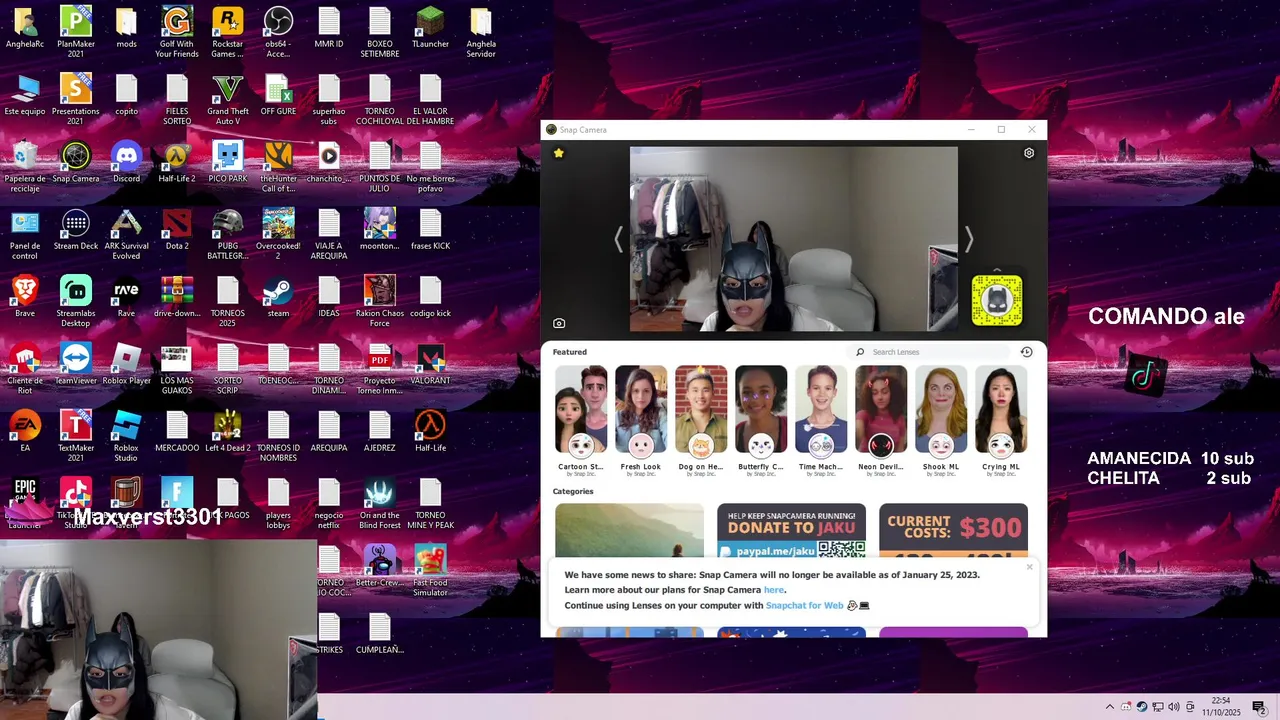The width and height of the screenshot is (1280, 720).
Task: Open the Left 4 Dead 2 icon
Action: coord(228,432)
